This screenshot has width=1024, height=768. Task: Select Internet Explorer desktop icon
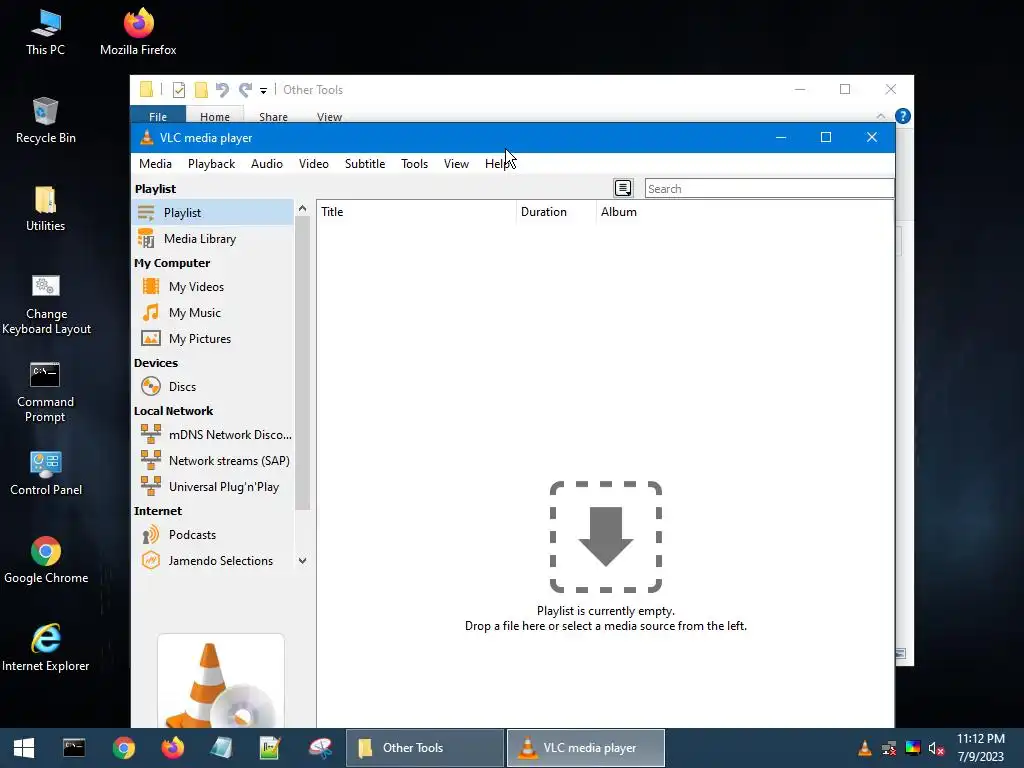click(x=46, y=648)
